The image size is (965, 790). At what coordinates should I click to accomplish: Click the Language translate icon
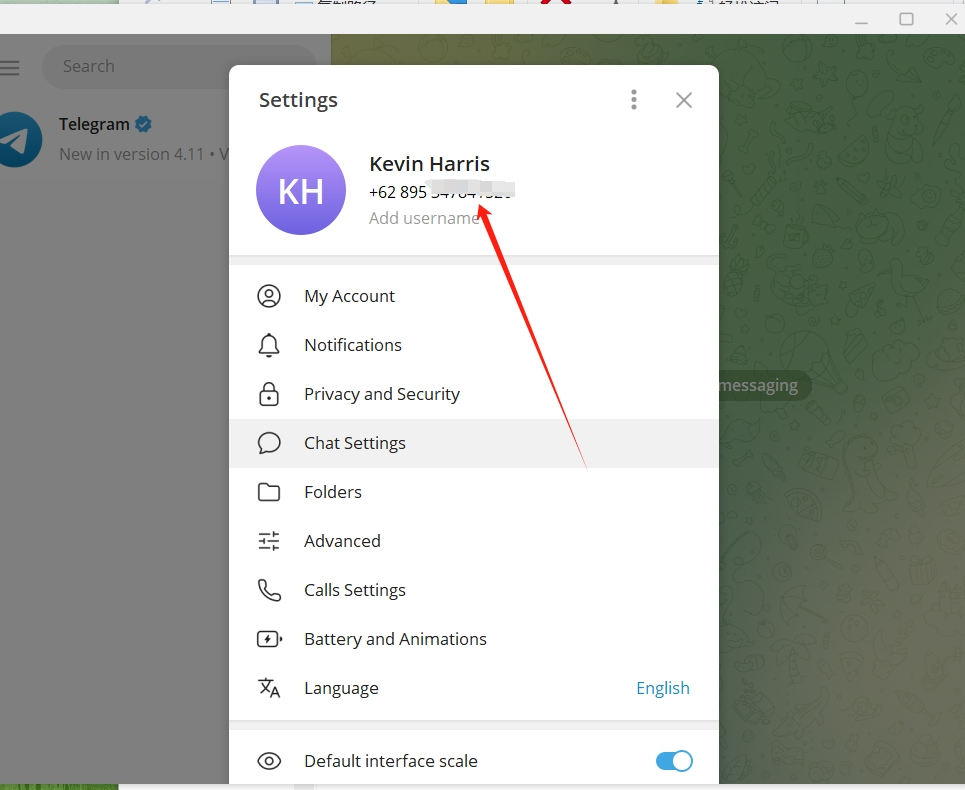pos(269,688)
